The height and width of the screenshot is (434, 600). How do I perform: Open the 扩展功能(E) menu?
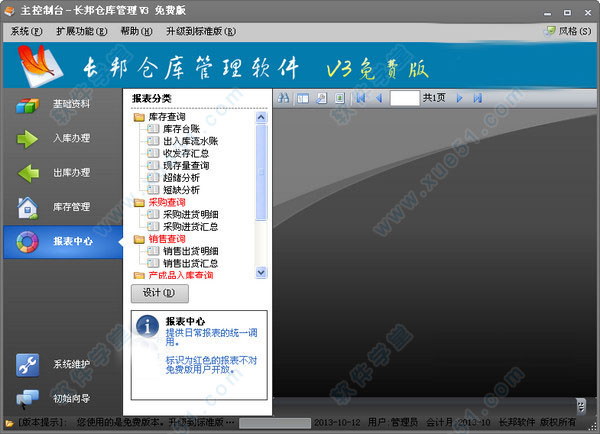pyautogui.click(x=82, y=31)
